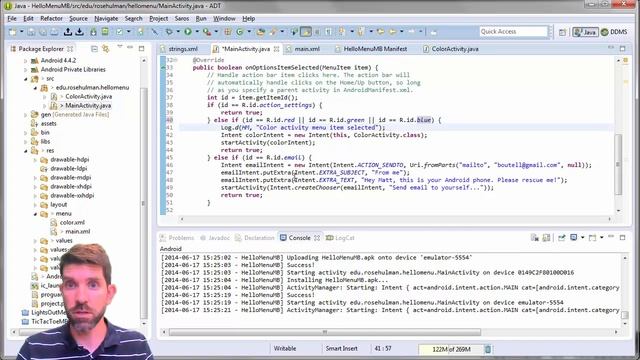Minimize the Package Explorer view
Viewport: 640px width, 360px height.
(130, 48)
